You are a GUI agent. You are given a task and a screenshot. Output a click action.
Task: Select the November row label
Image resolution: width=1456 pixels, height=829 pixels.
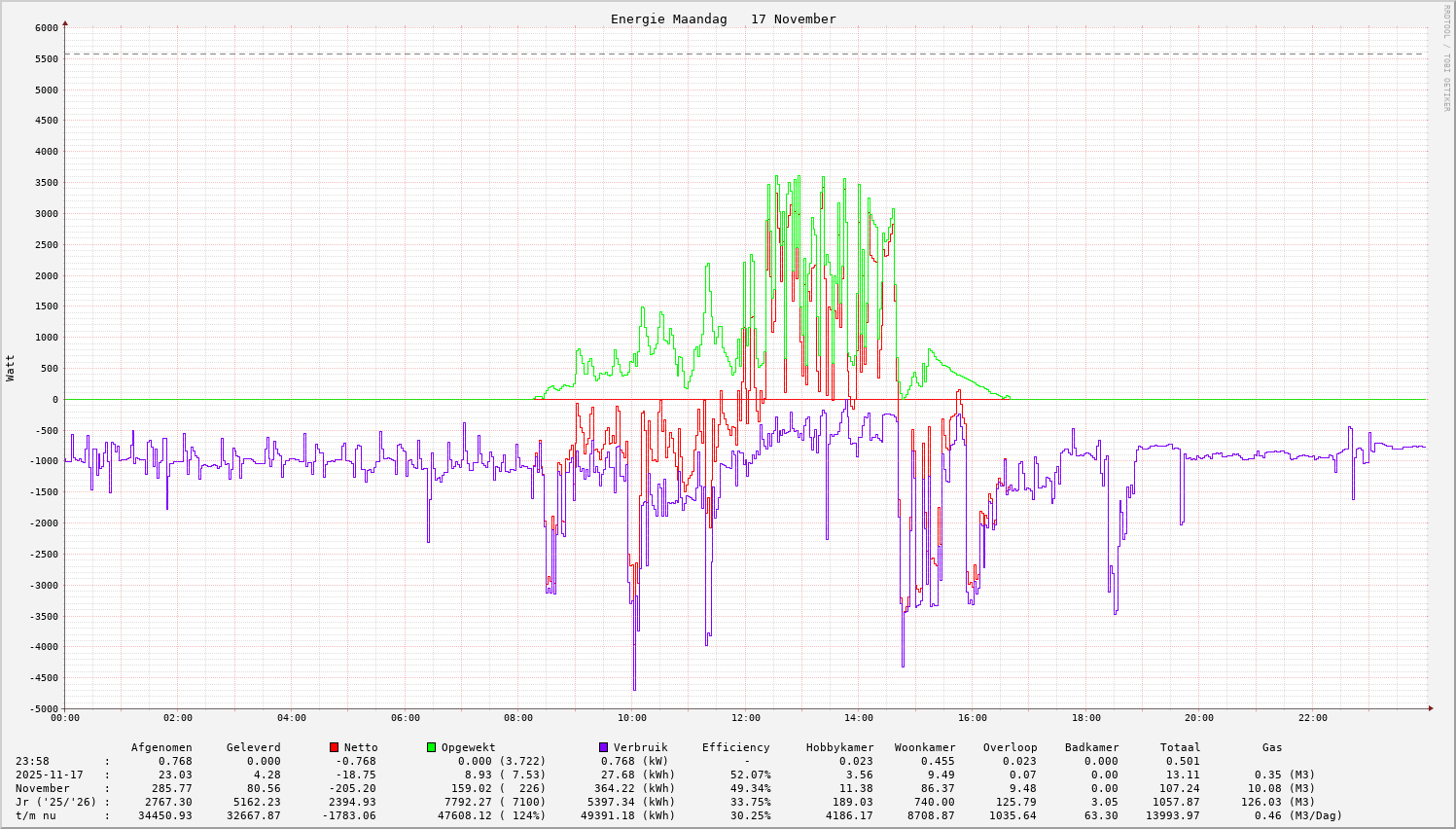click(x=43, y=788)
